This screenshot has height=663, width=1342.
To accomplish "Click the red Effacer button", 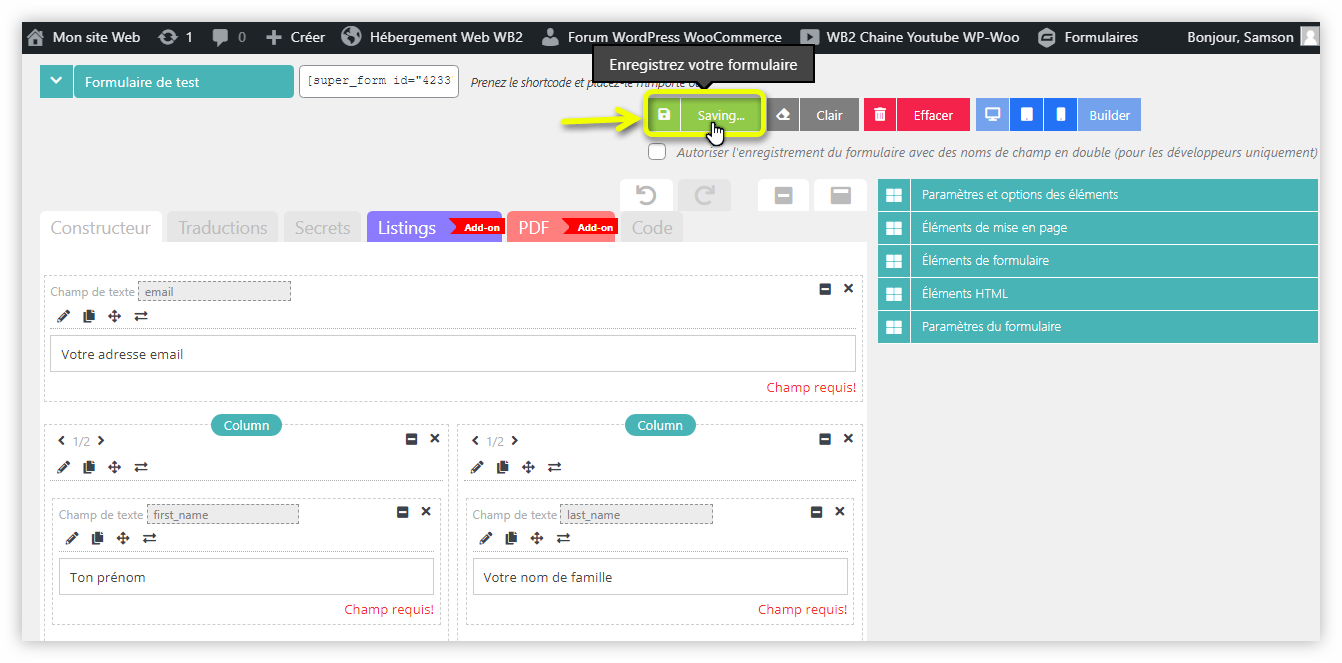I will (x=933, y=115).
